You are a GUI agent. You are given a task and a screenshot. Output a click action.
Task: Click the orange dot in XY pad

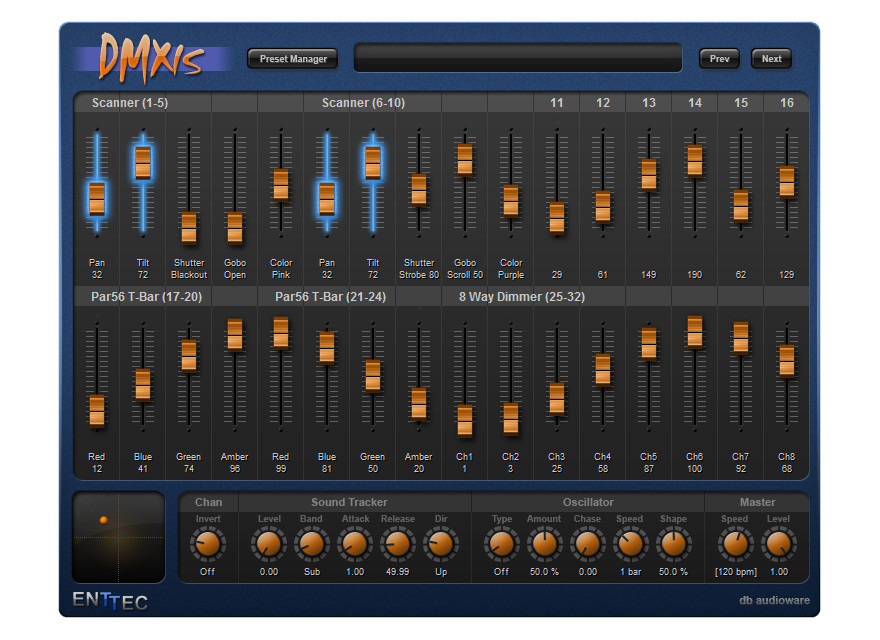point(103,520)
